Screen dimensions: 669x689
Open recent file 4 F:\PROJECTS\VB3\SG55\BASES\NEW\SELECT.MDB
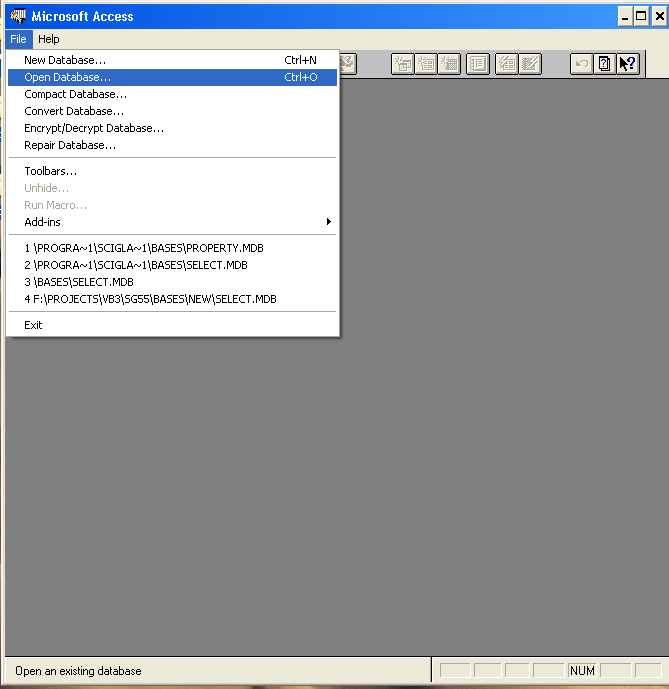[x=172, y=299]
